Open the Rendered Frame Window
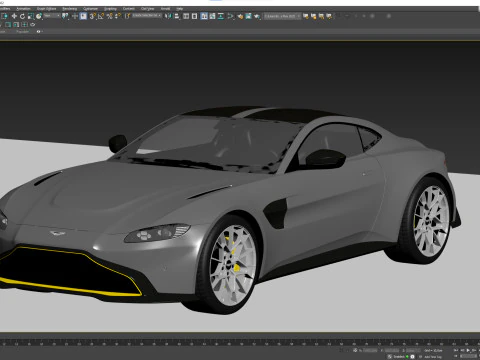This screenshot has height=360, width=480. tap(248, 16)
